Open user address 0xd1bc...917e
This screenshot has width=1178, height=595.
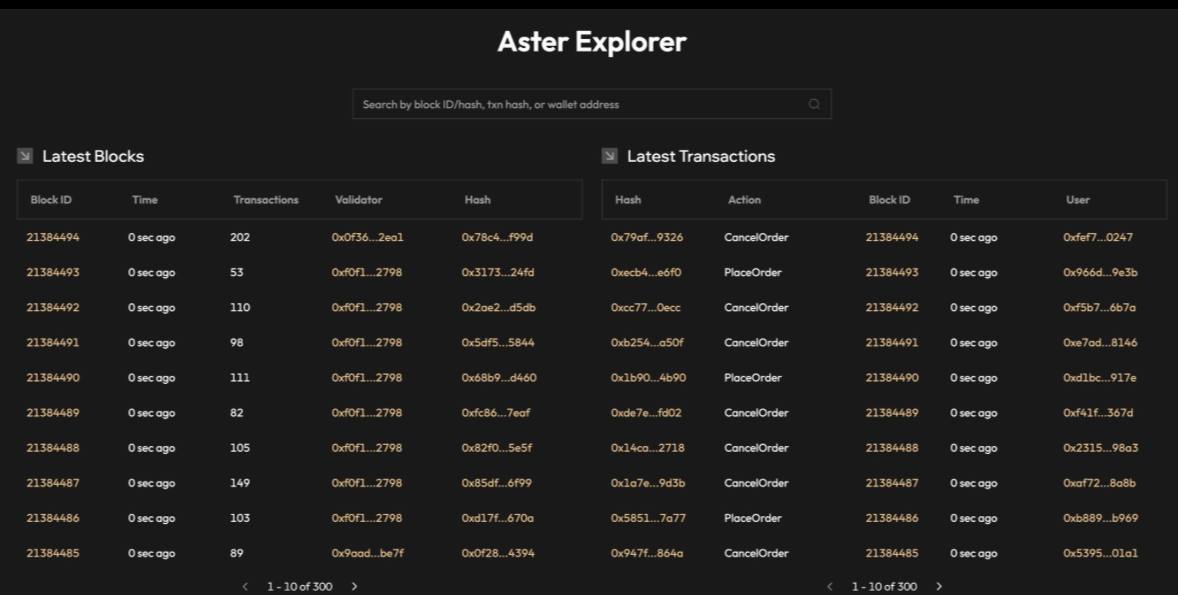pyautogui.click(x=1099, y=377)
